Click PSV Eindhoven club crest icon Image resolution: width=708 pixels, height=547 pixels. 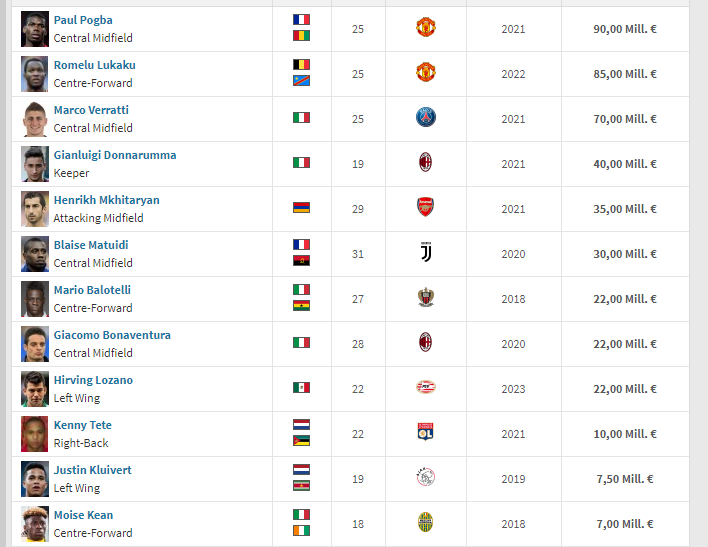[426, 388]
